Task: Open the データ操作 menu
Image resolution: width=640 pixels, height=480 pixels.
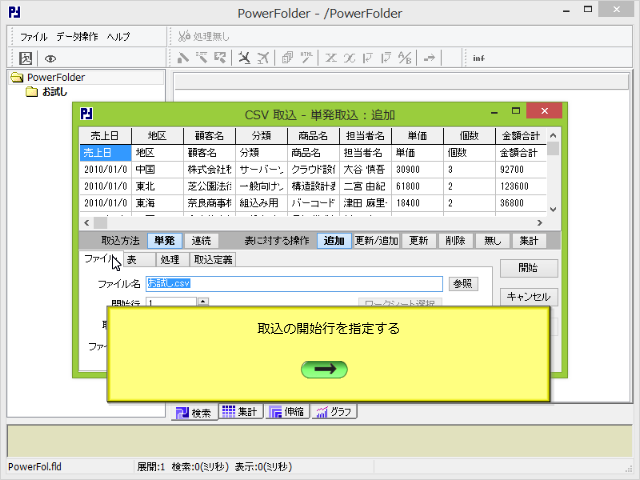Action: 77,37
